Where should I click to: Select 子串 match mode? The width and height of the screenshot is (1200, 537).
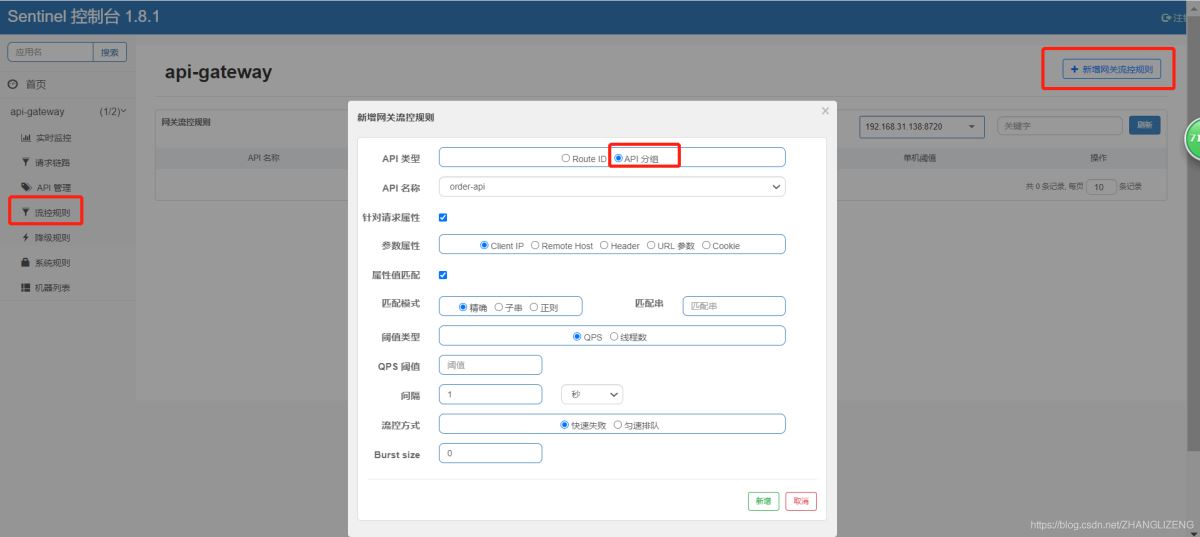[499, 307]
